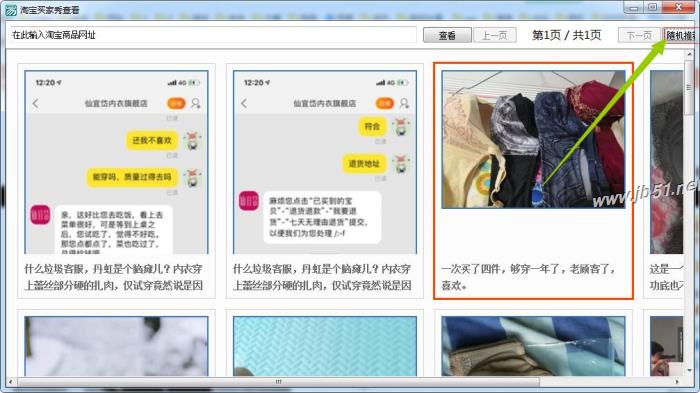Image resolution: width=700 pixels, height=393 pixels.
Task: Maximize the 淘宝买家秀查看 window
Action: coord(653,8)
